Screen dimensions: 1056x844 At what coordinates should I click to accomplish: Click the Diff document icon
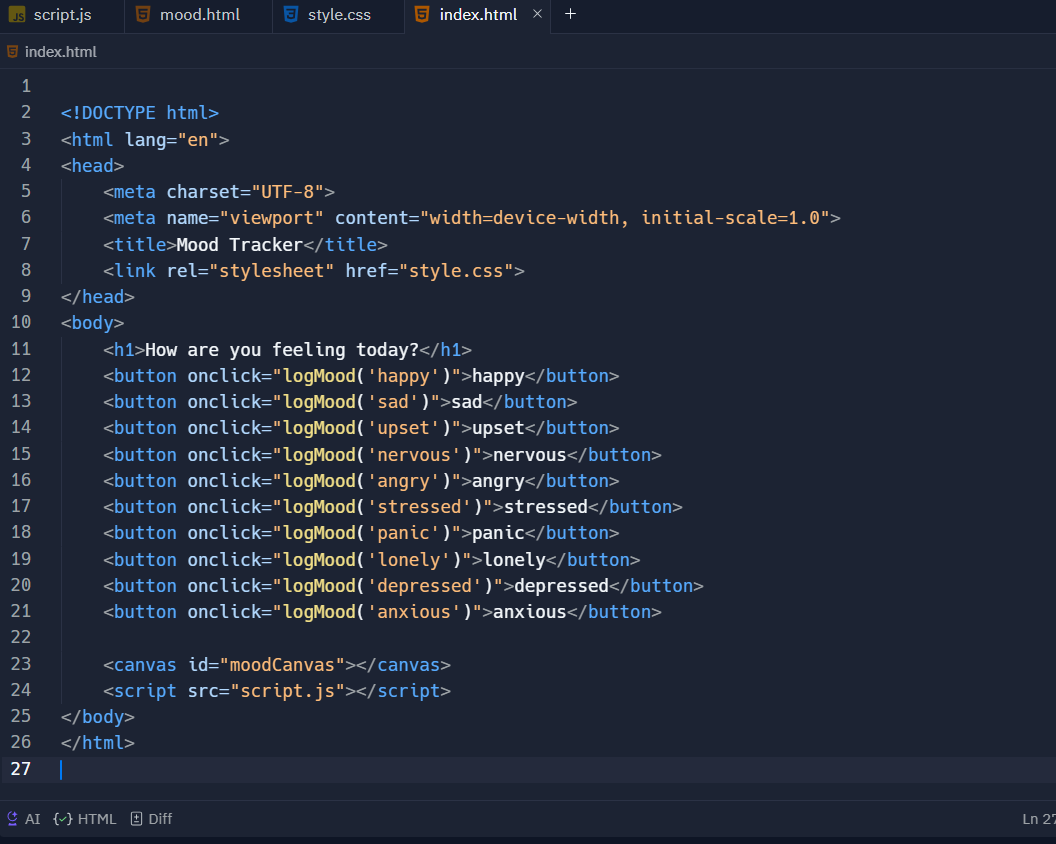tap(136, 818)
